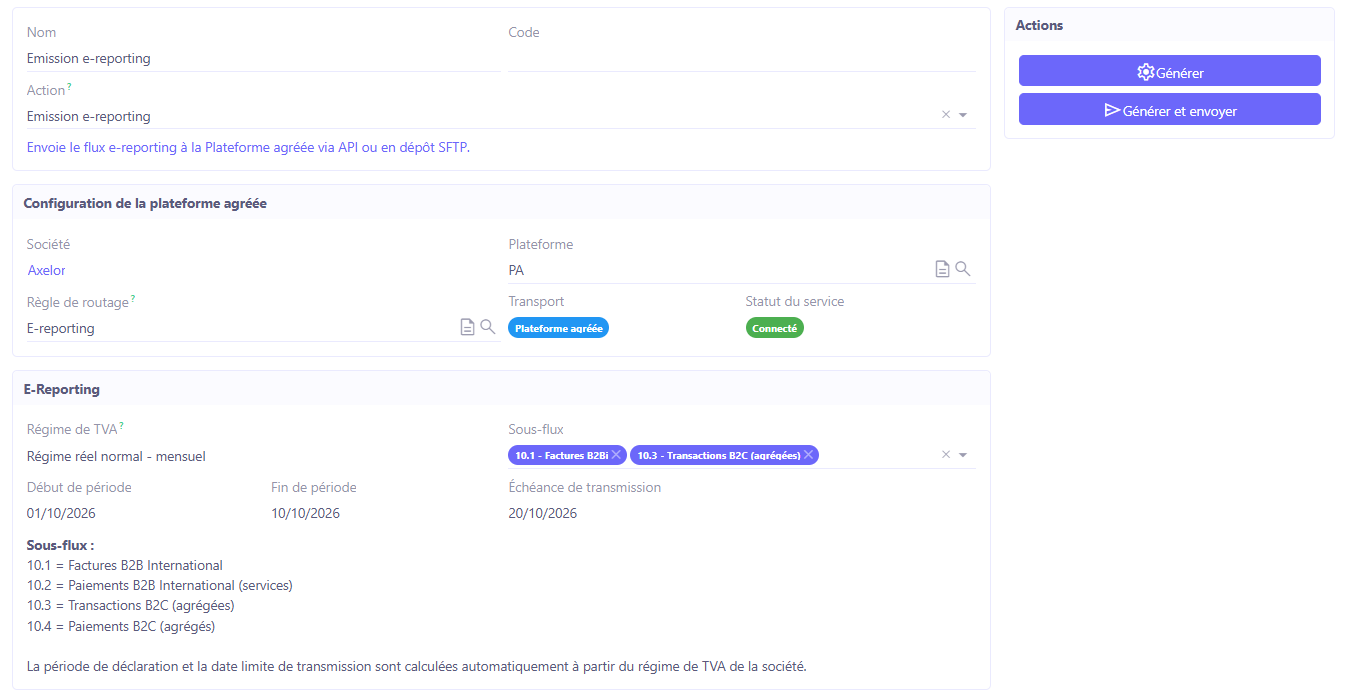Click the help mark beside Régime de TVA
This screenshot has height=697, width=1347.
tap(121, 427)
